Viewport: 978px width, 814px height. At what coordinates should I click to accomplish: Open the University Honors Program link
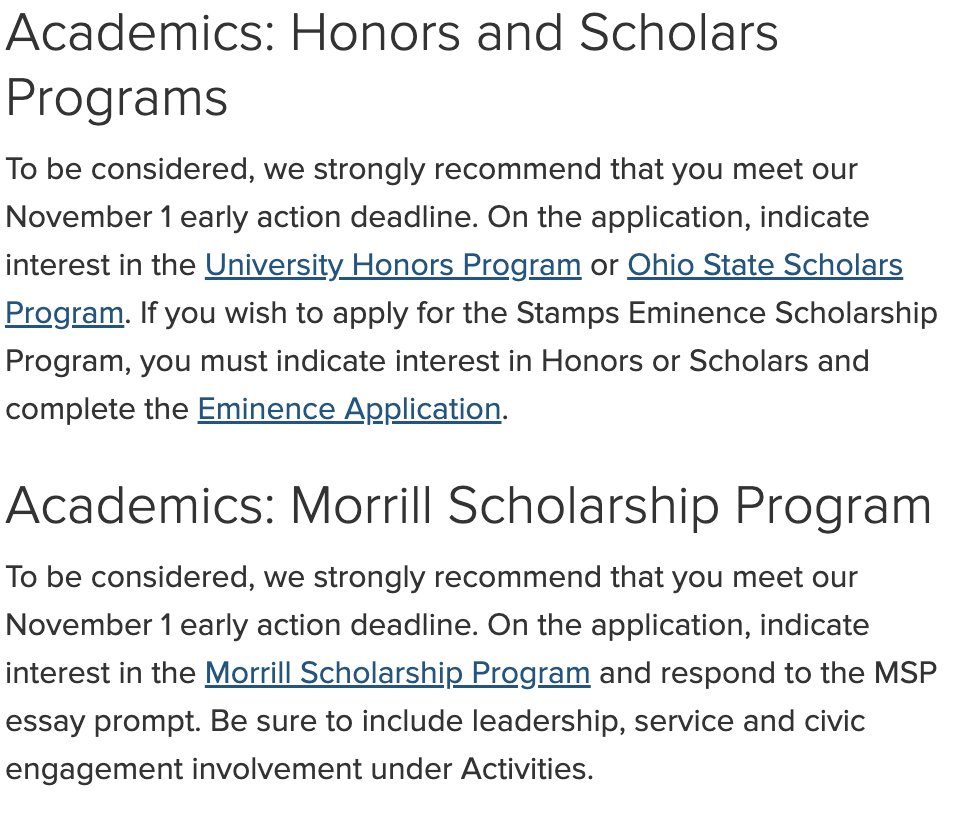pyautogui.click(x=393, y=265)
